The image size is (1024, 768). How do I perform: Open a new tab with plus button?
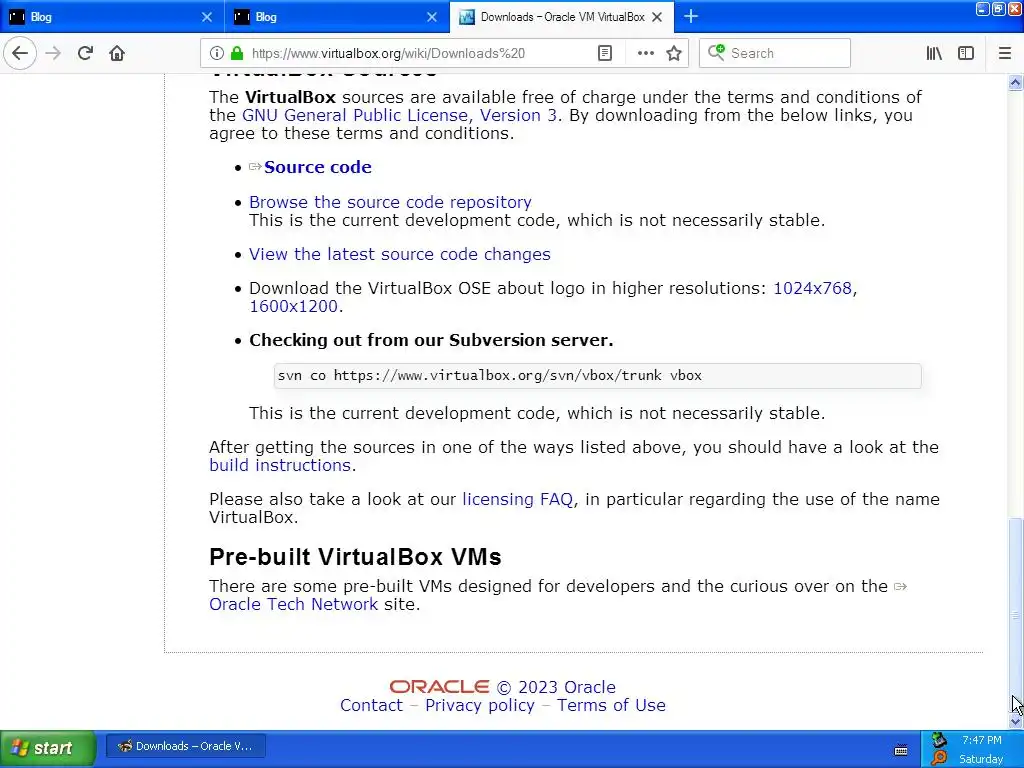[691, 16]
